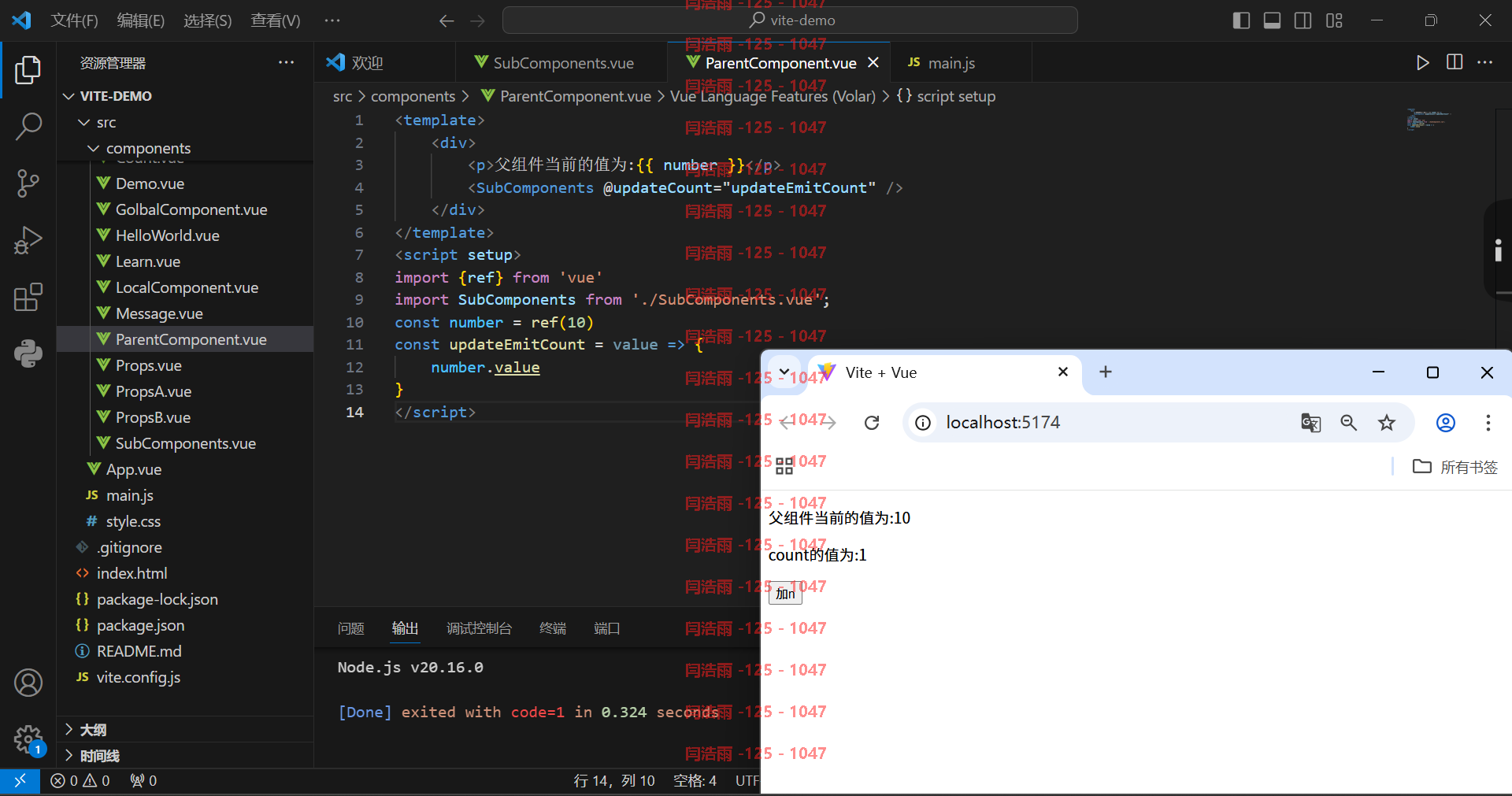Image resolution: width=1512 pixels, height=796 pixels.
Task: Collapse the components folder
Action: pos(186,148)
